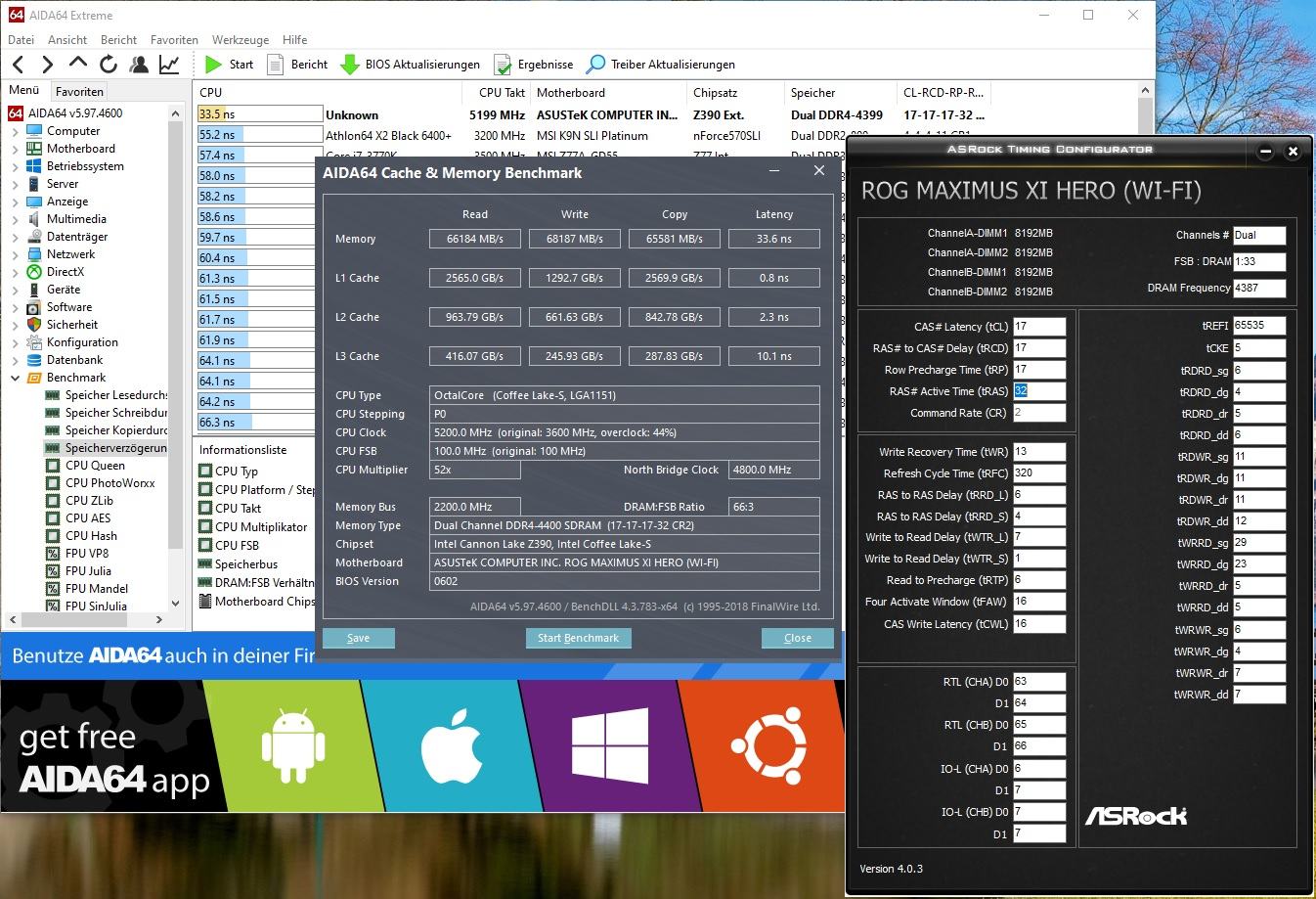Expand the Multimedia tree node
The width and height of the screenshot is (1316, 899).
[x=15, y=219]
